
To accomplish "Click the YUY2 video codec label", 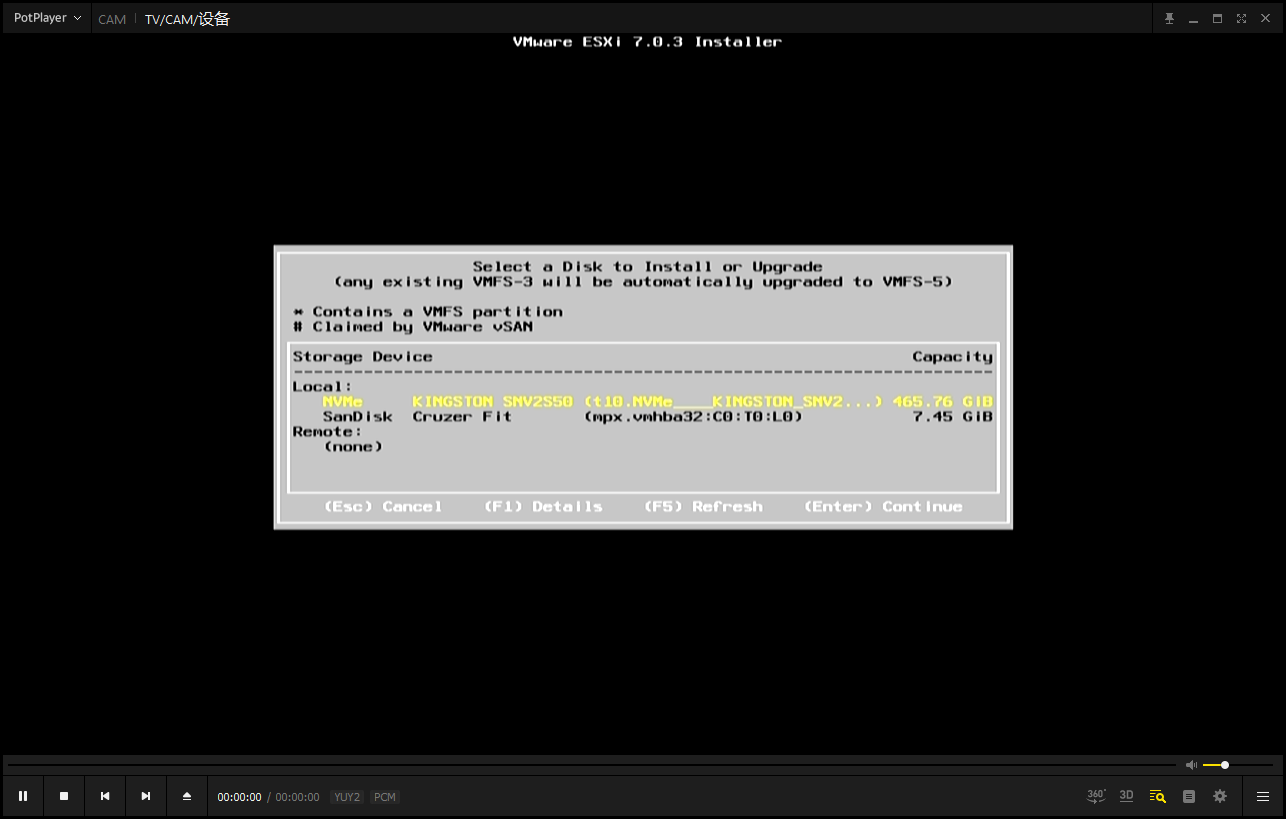I will [x=347, y=797].
